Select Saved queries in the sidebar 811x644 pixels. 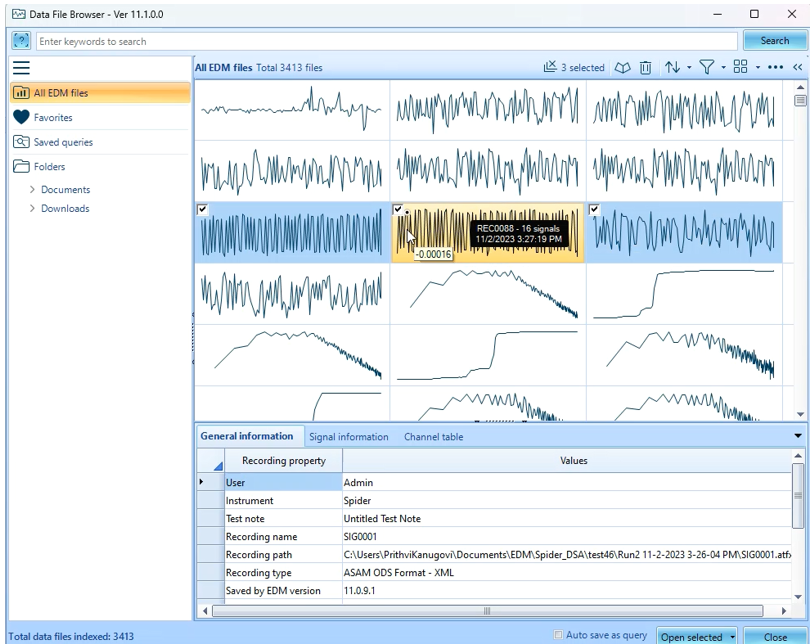(65, 143)
